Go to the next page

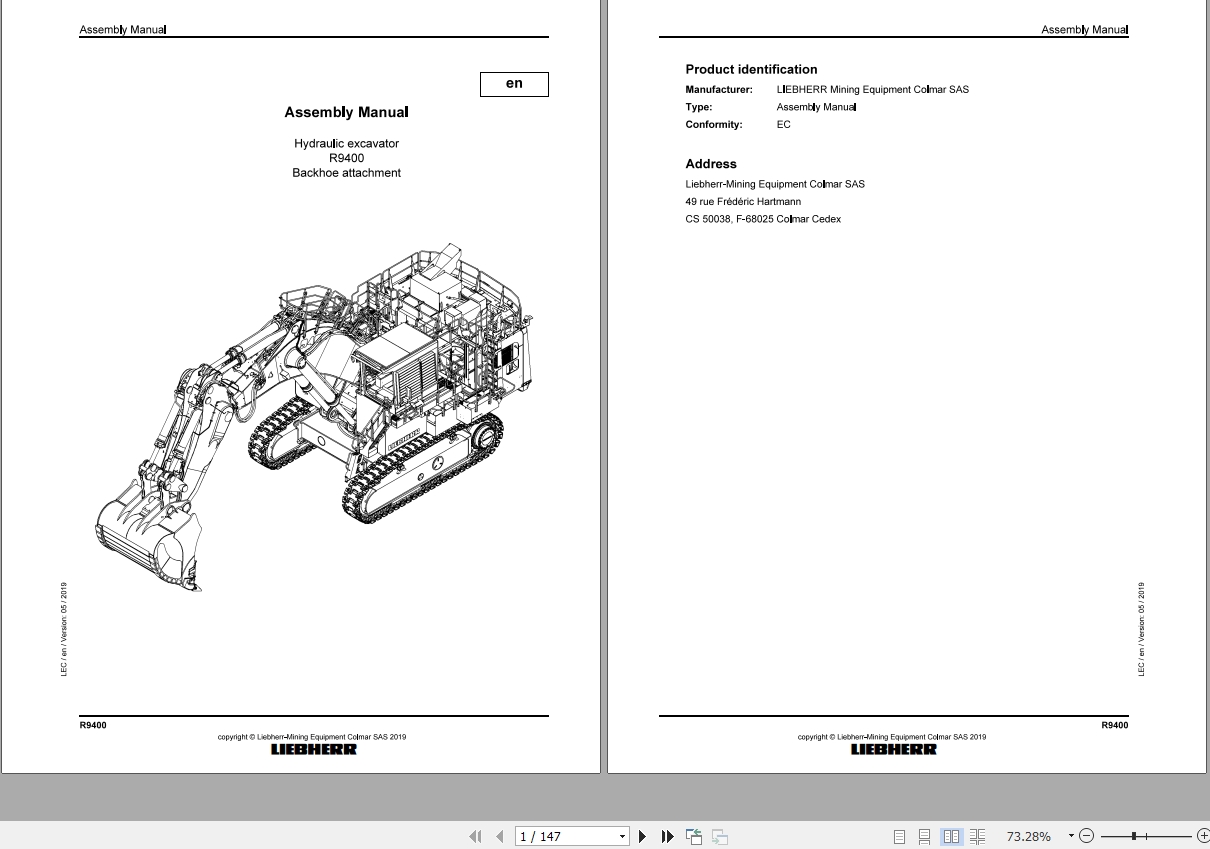click(x=642, y=836)
